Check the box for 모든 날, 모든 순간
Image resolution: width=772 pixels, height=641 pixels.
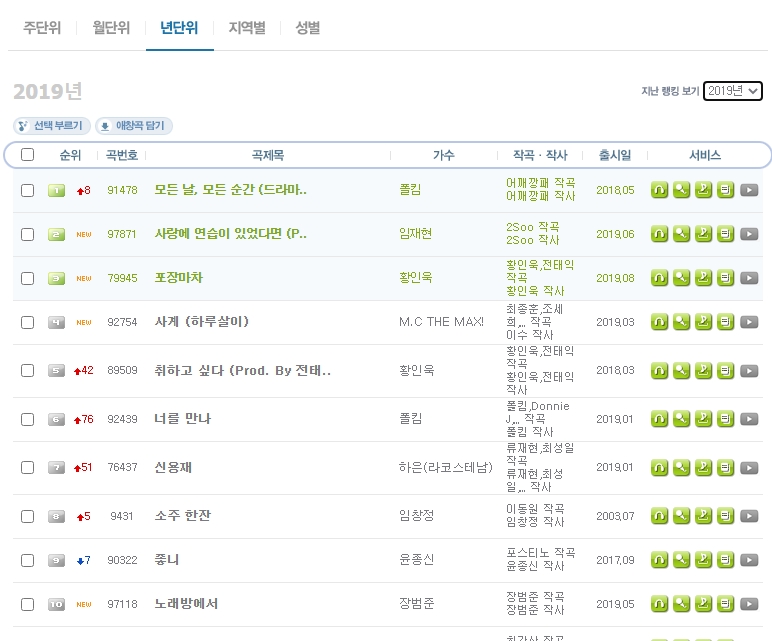(x=28, y=190)
